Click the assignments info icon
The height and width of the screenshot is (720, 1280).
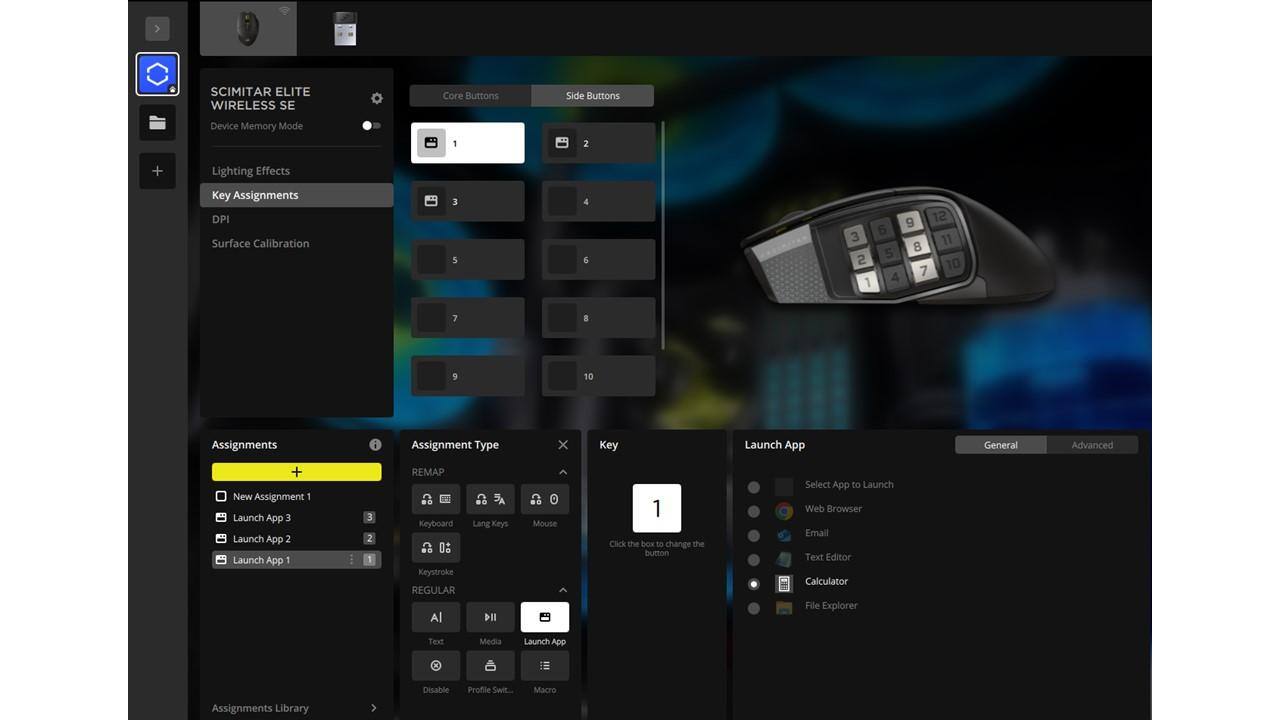(x=375, y=445)
